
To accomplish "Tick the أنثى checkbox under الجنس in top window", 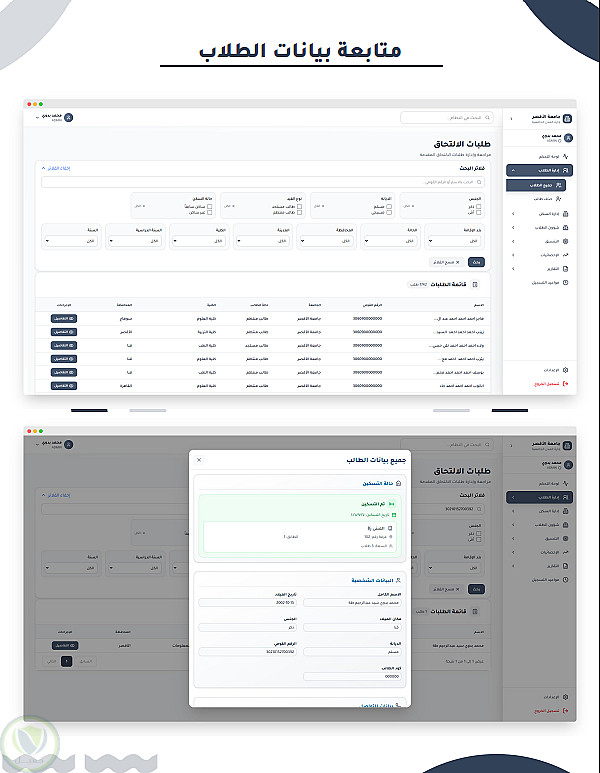I will (x=478, y=212).
